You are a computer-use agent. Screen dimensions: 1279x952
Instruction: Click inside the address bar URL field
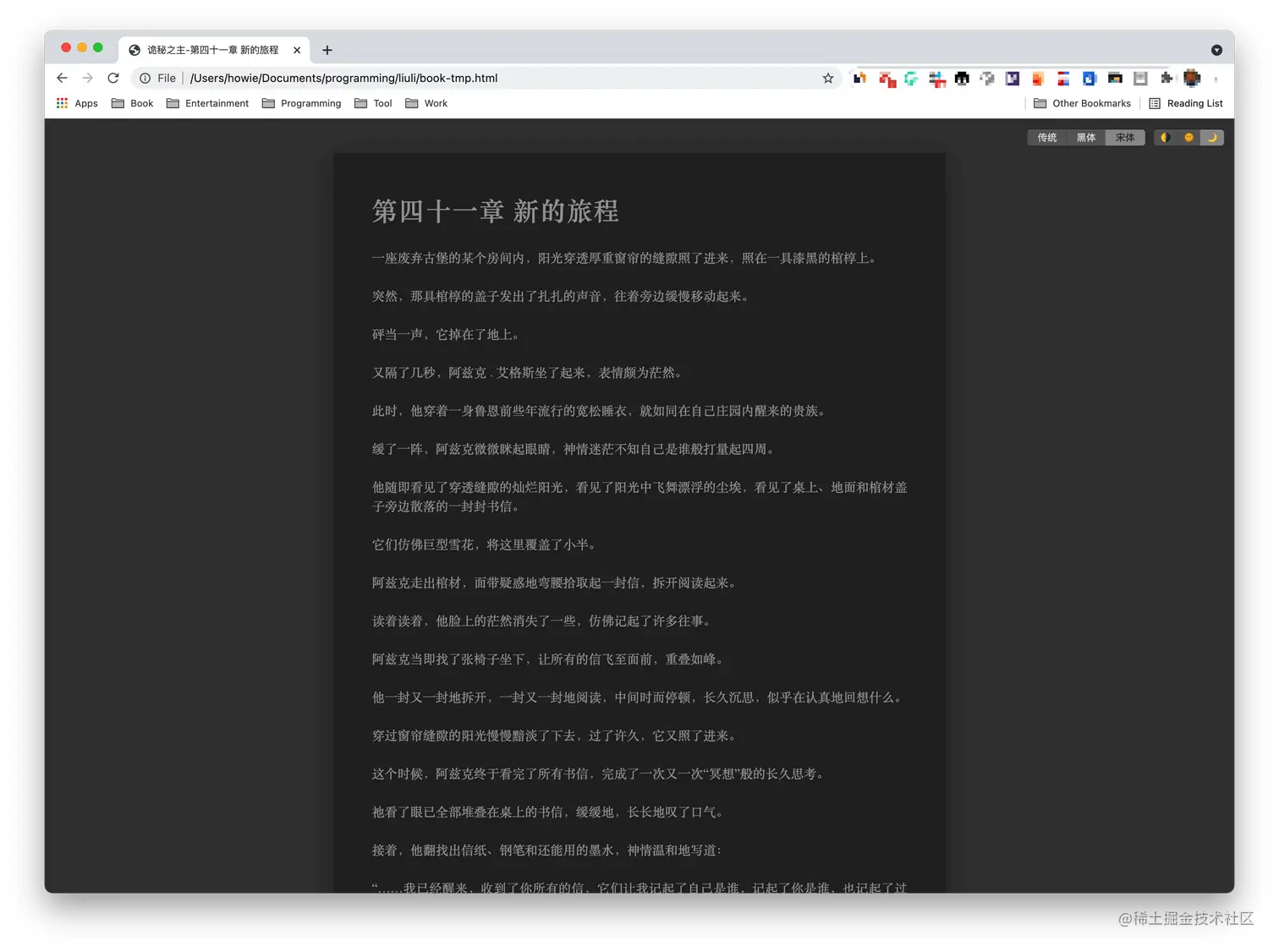click(423, 78)
